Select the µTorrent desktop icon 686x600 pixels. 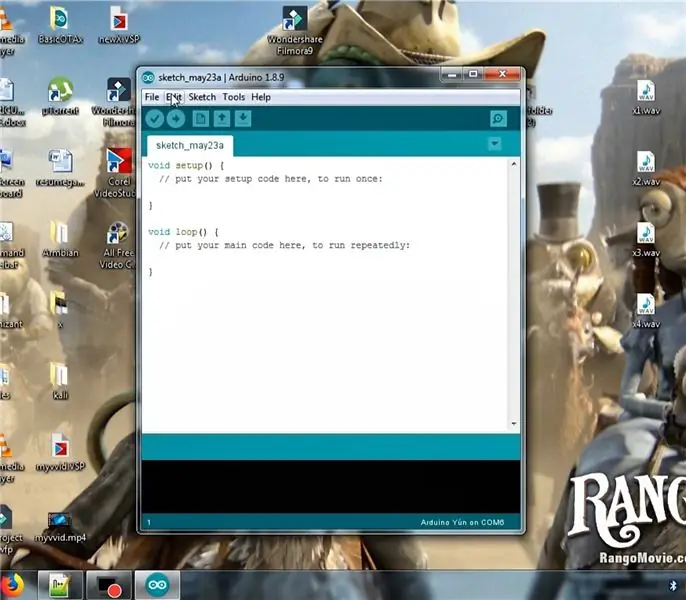click(x=60, y=96)
